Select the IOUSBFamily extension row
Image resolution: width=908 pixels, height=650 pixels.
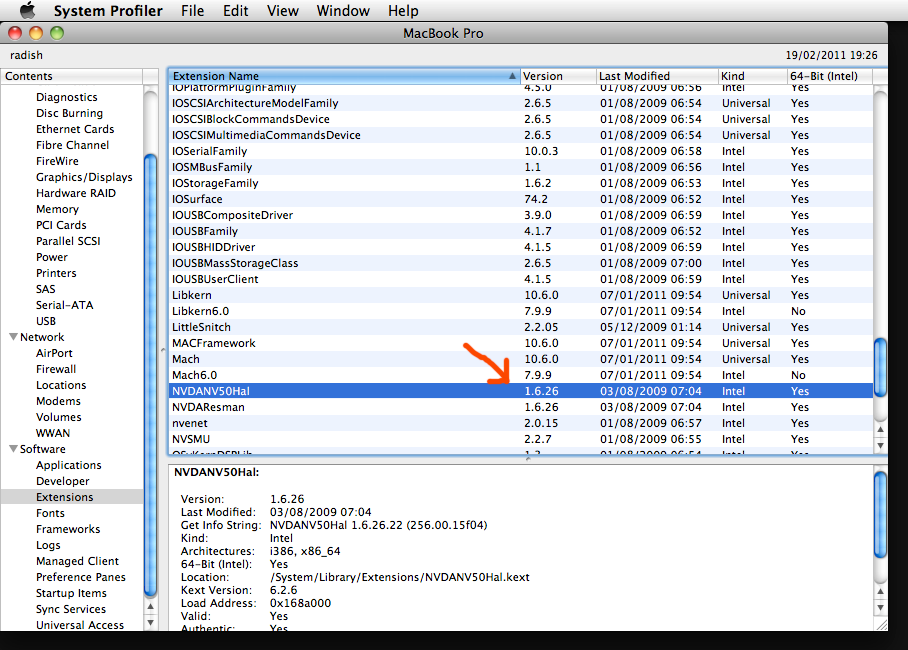521,231
